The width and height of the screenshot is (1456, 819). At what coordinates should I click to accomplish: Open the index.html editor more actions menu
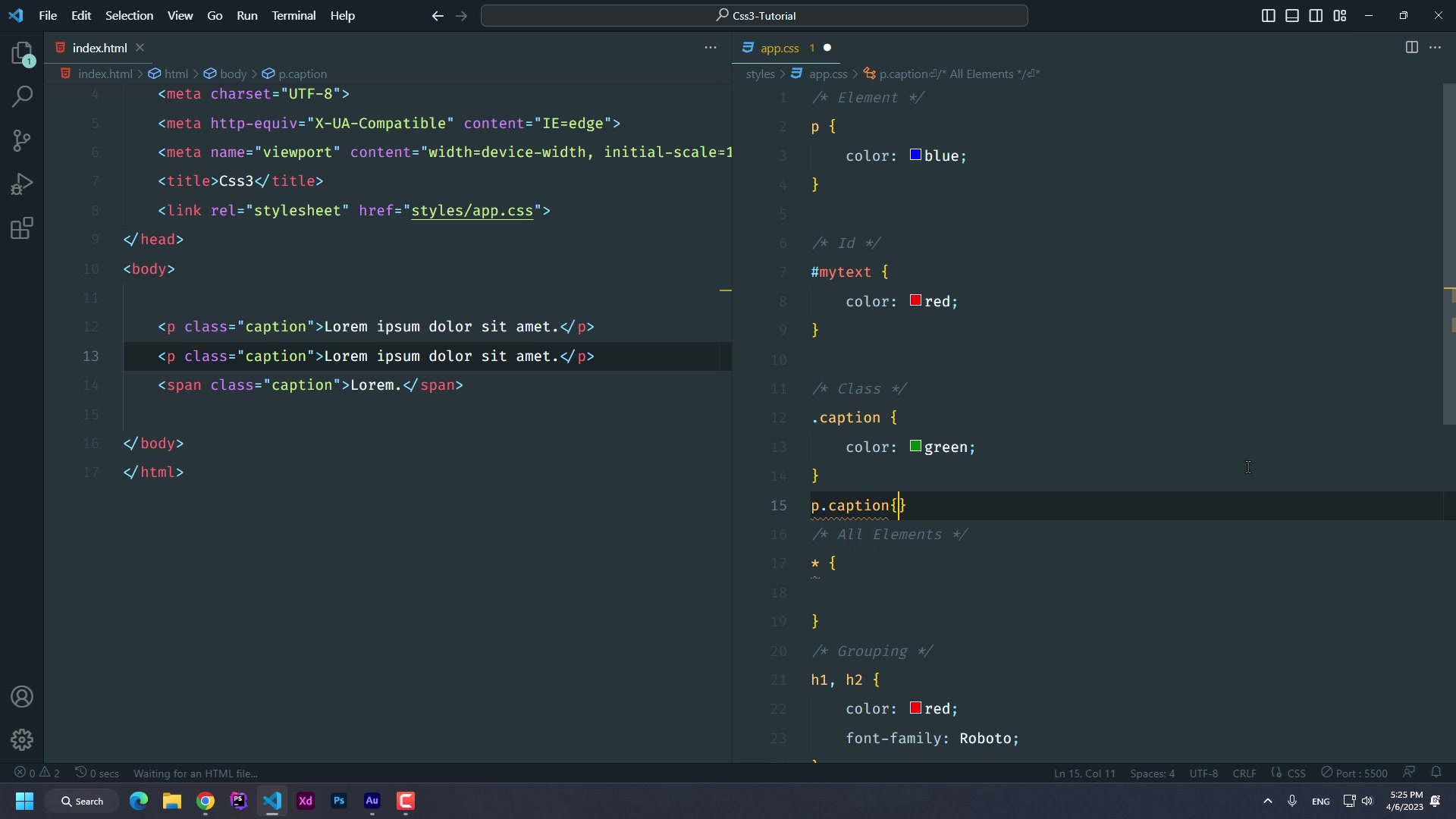(711, 47)
